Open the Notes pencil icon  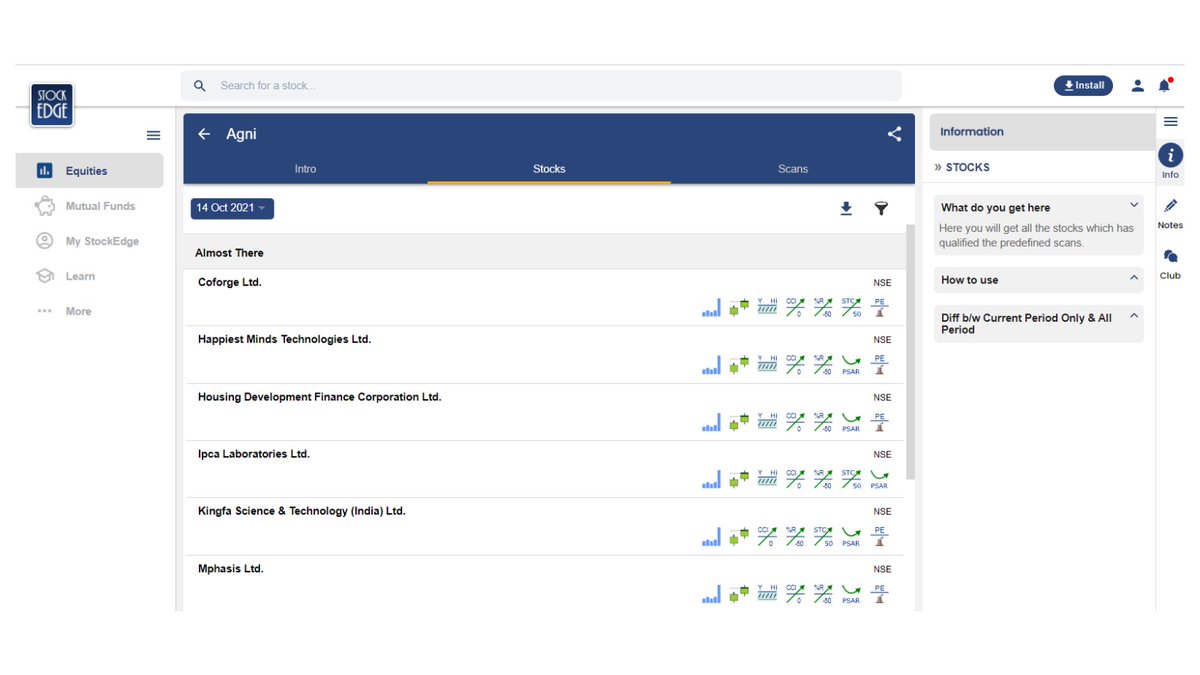(x=1171, y=206)
